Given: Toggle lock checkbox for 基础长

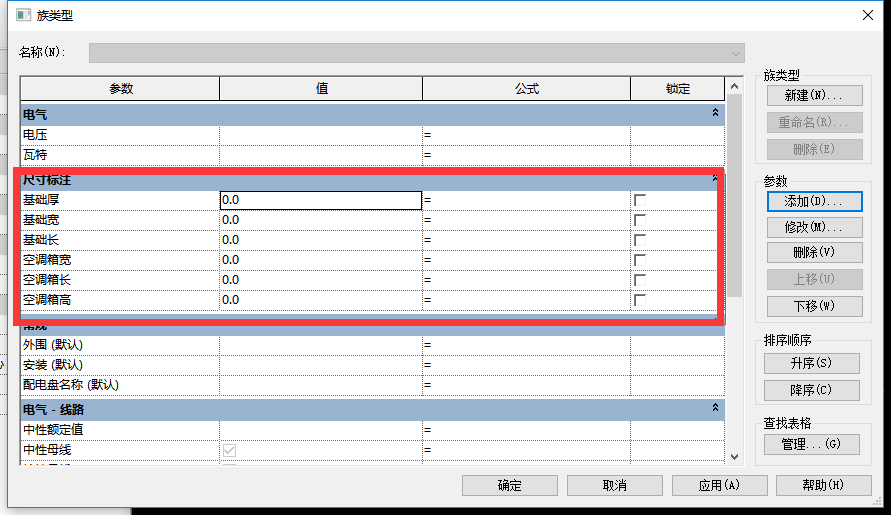Looking at the screenshot, I should click(640, 240).
